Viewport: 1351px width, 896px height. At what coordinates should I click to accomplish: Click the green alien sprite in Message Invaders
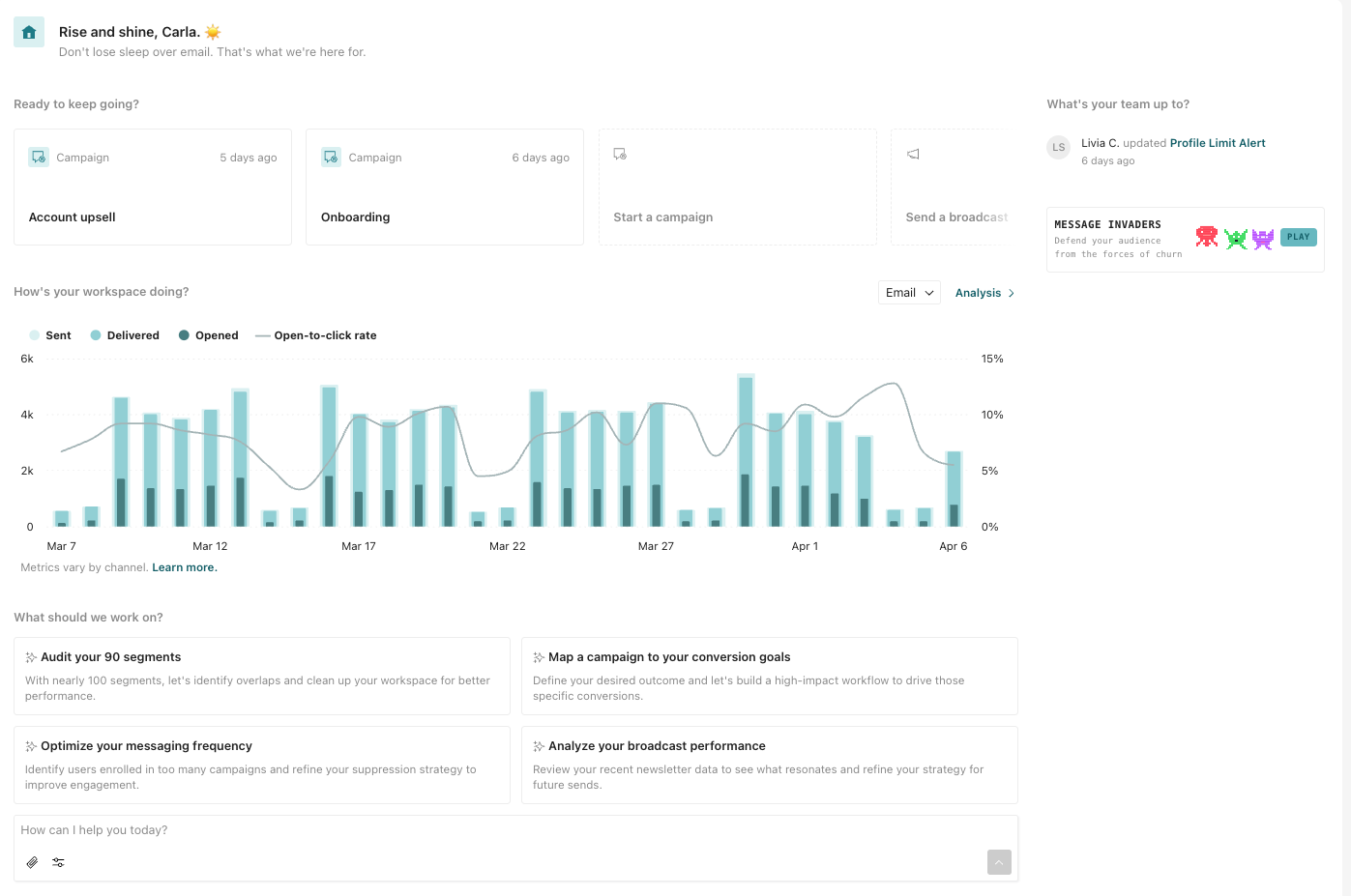[1236, 238]
